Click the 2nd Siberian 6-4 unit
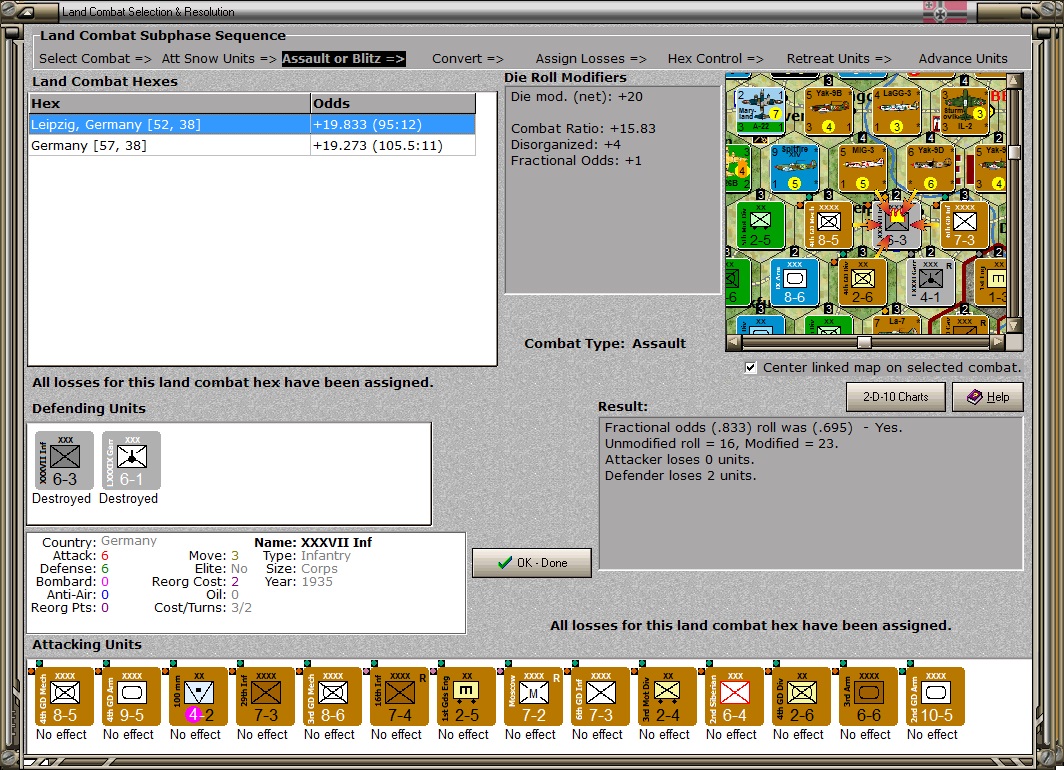Viewport: 1064px width, 770px height. (x=735, y=697)
